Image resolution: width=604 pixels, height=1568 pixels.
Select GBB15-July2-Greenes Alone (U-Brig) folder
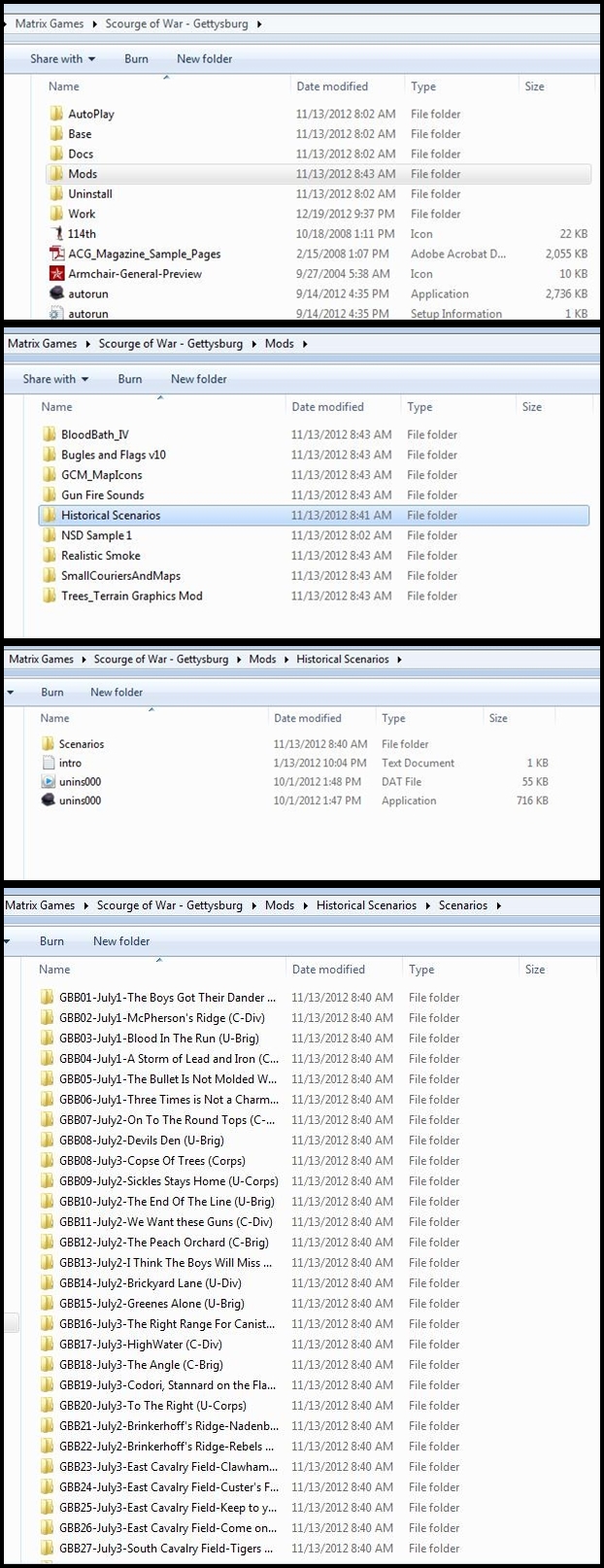(x=151, y=1303)
